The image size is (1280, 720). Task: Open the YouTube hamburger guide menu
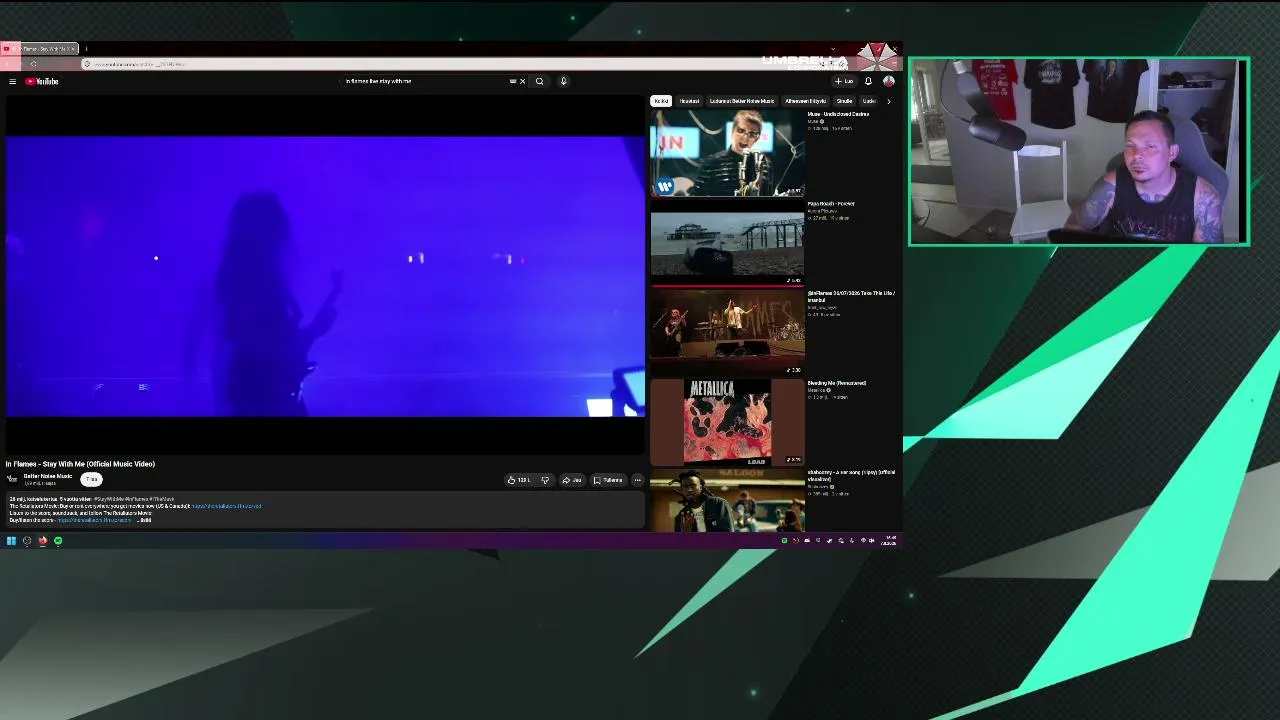click(x=12, y=81)
